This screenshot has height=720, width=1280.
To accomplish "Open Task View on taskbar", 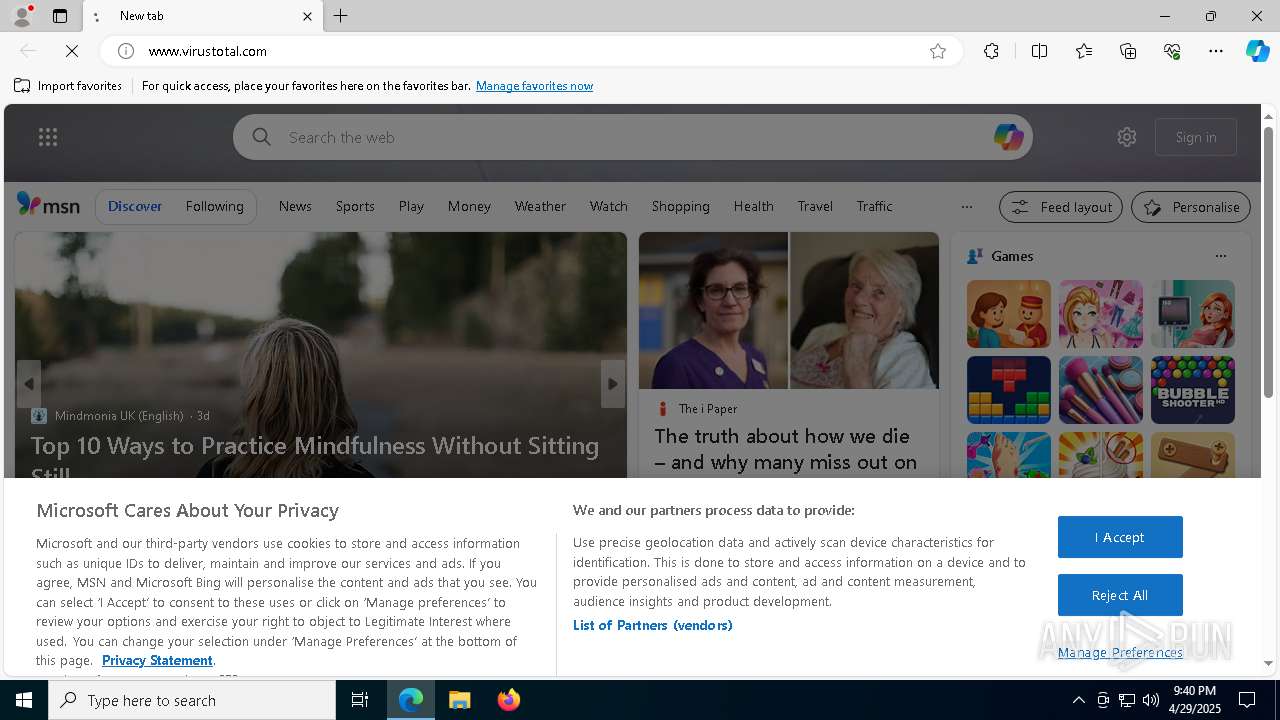I will click(x=360, y=700).
